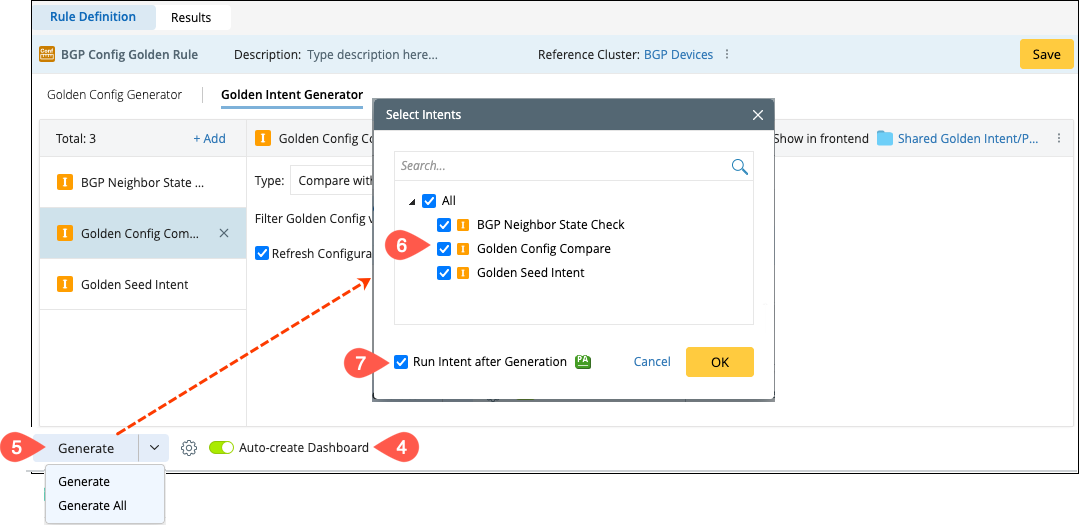Close the Select Intents dialog
This screenshot has height=526, width=1079.
pos(758,115)
